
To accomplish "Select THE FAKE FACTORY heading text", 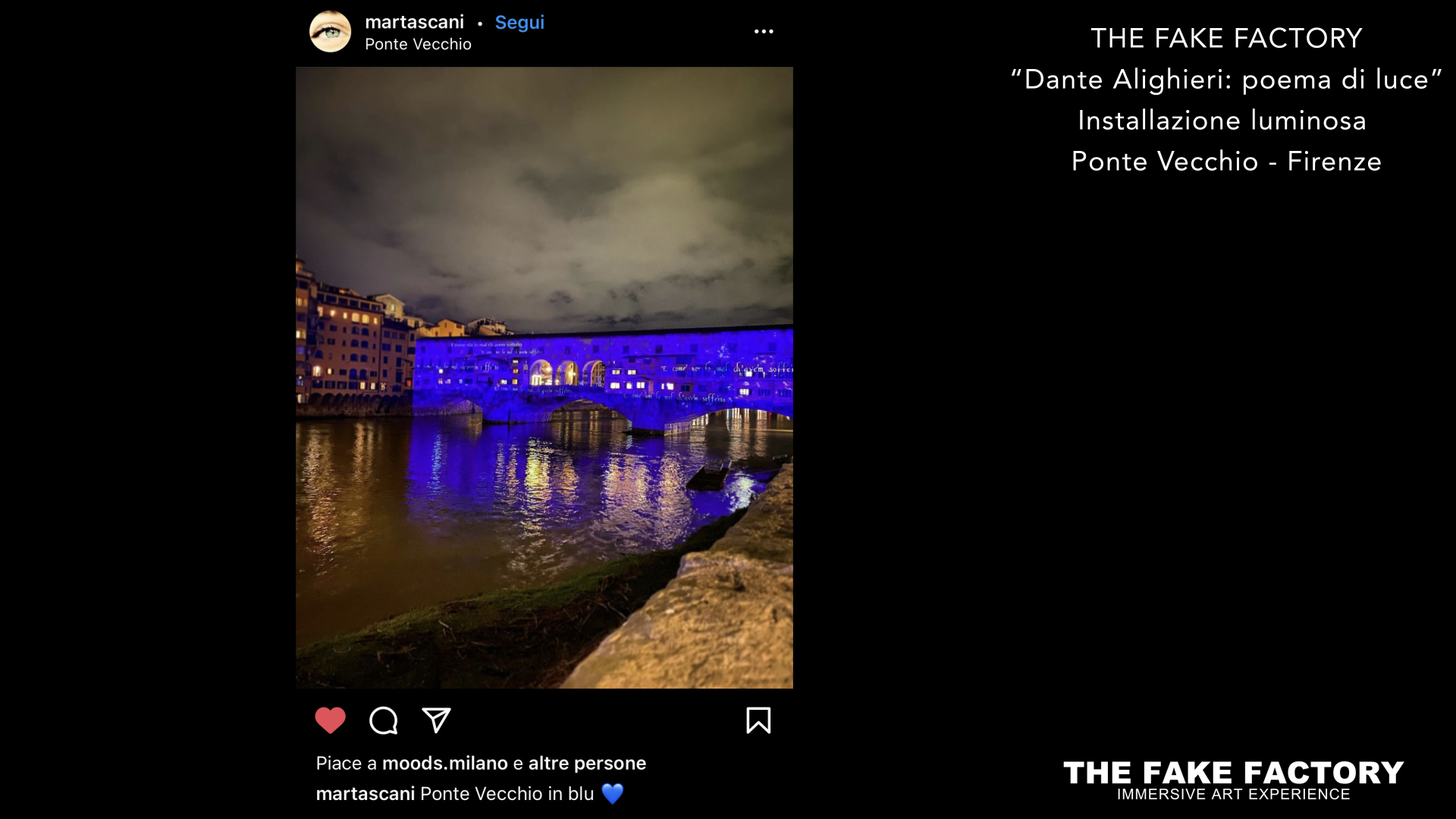I will pyautogui.click(x=1226, y=38).
